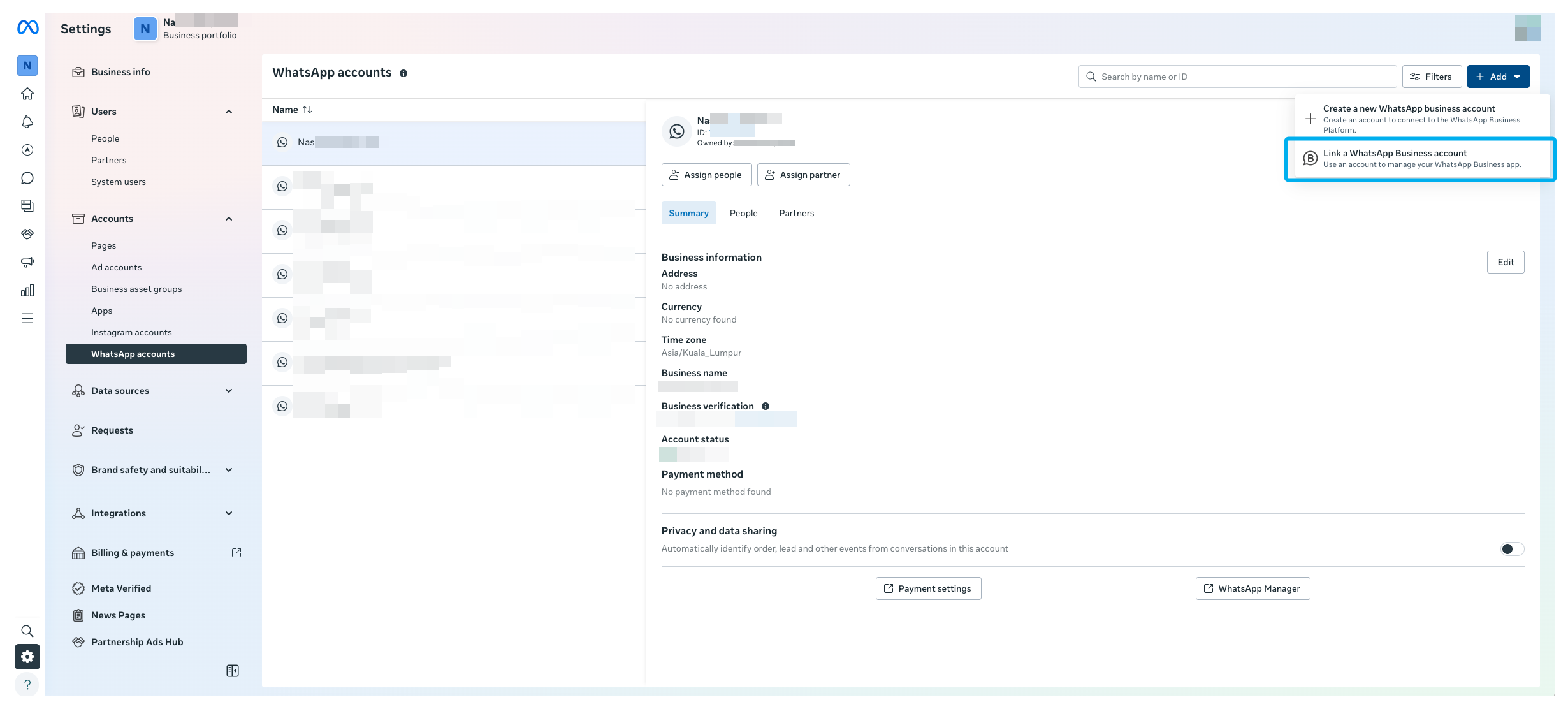Open the Home icon in left rail
Screen dimensions: 1568x709
pyautogui.click(x=27, y=94)
